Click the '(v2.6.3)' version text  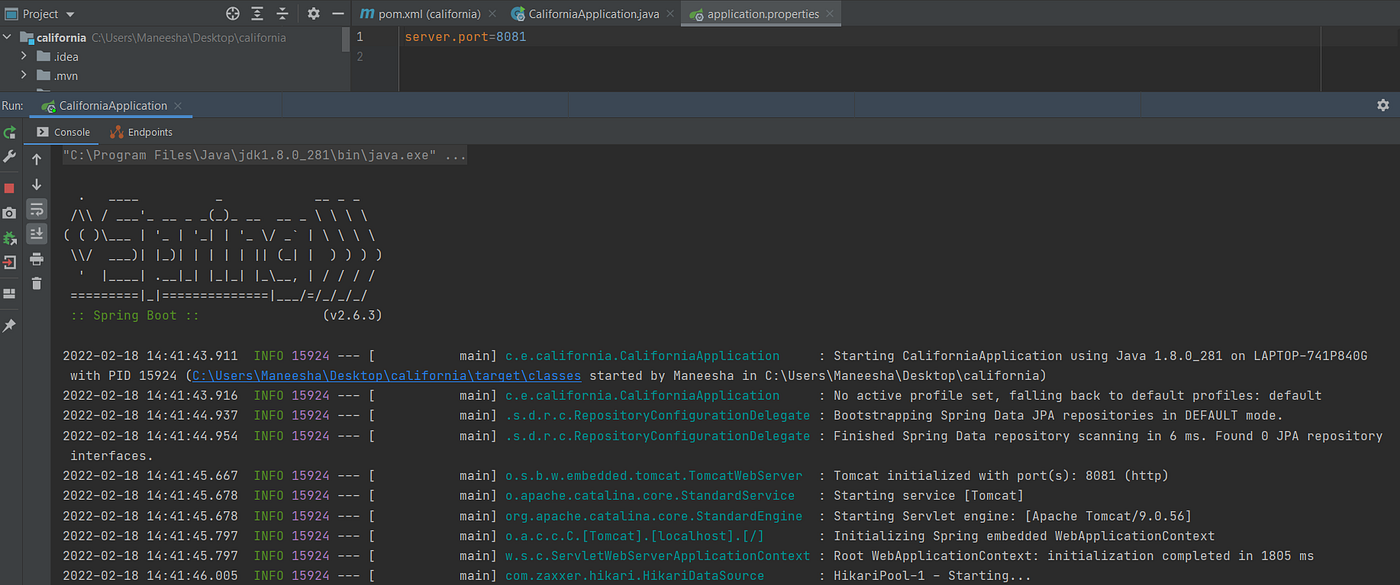(x=353, y=316)
